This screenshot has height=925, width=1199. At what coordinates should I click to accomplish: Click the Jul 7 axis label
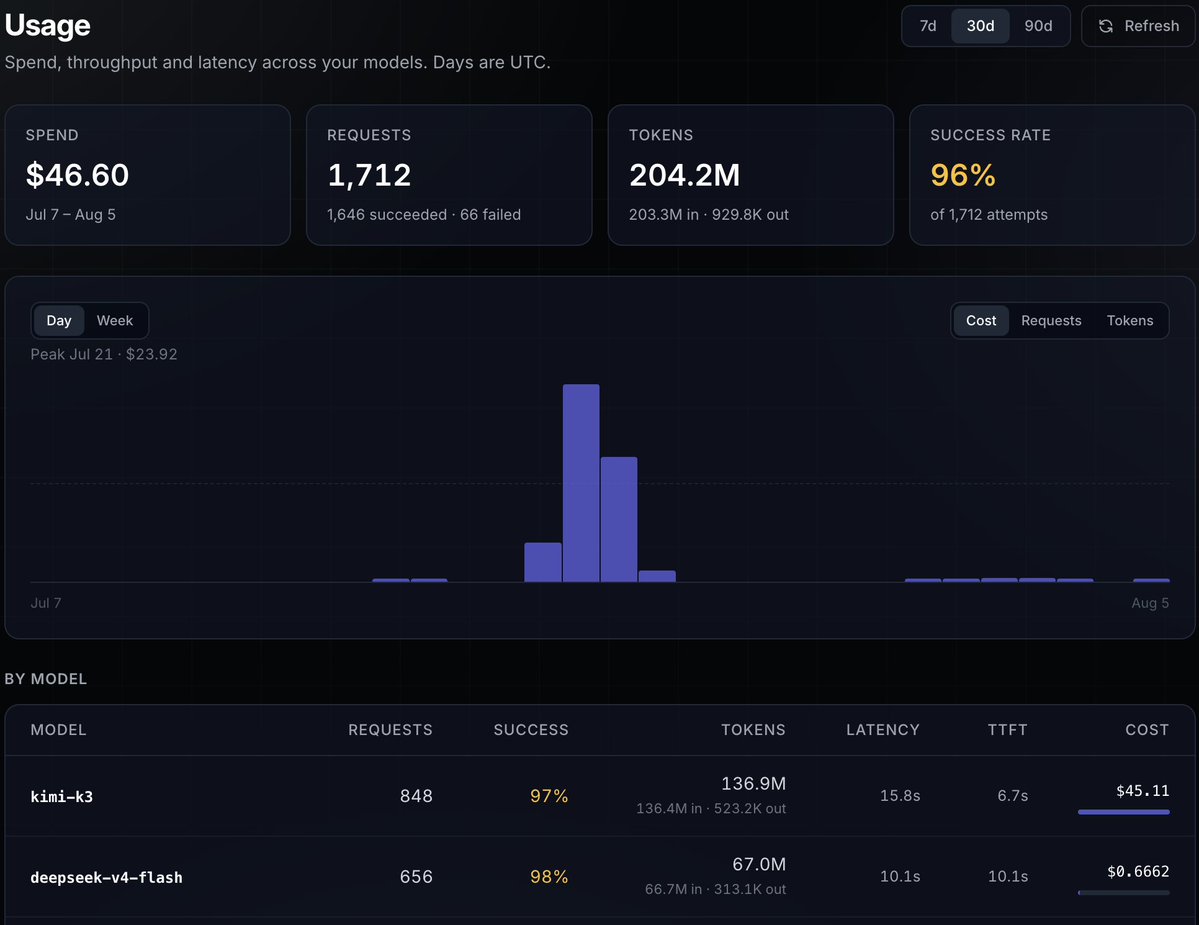46,603
